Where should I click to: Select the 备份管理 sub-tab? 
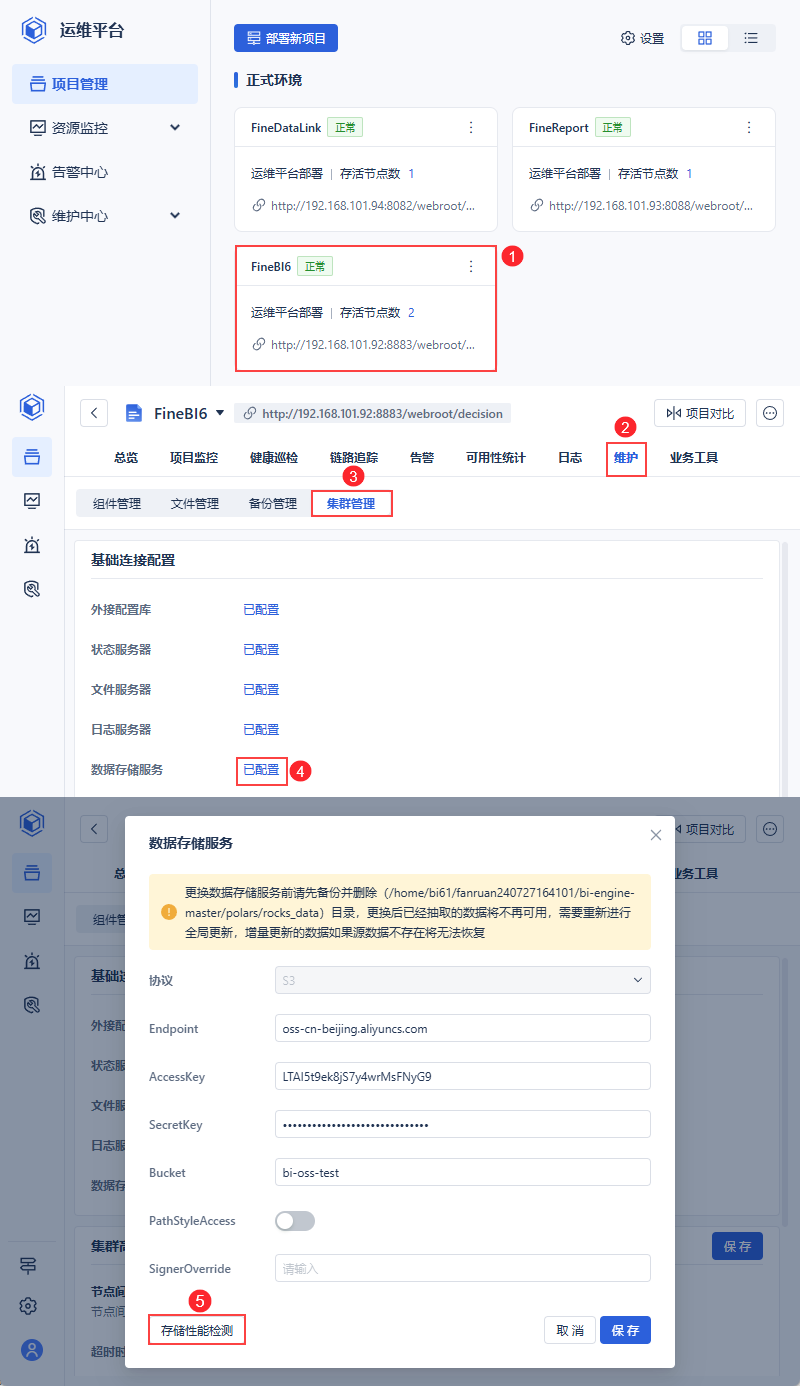pyautogui.click(x=273, y=504)
